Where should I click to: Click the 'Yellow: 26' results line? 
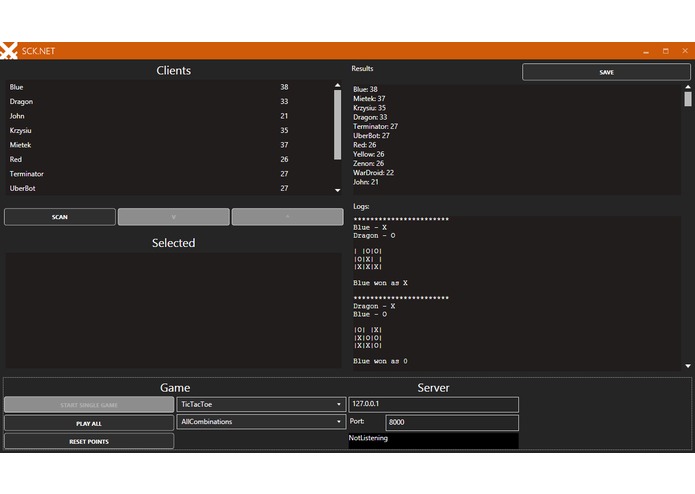[x=368, y=154]
